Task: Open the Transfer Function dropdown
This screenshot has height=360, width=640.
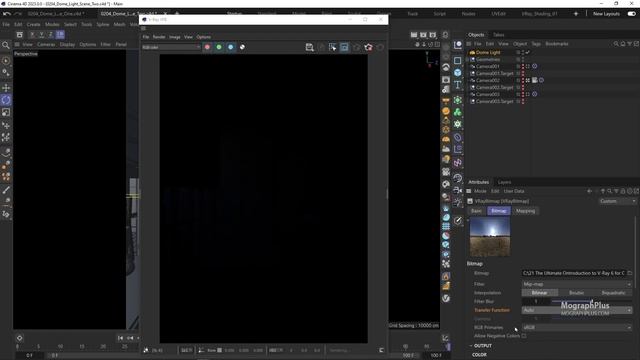Action: click(x=577, y=310)
